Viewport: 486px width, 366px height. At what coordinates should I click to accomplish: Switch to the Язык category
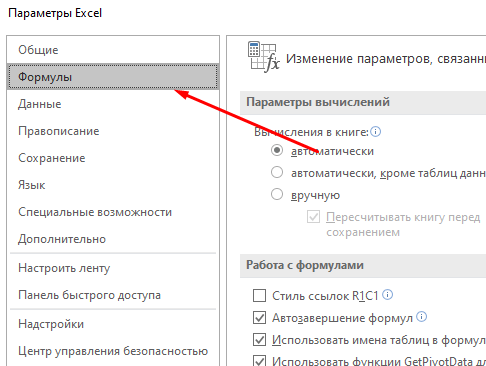tap(113, 185)
